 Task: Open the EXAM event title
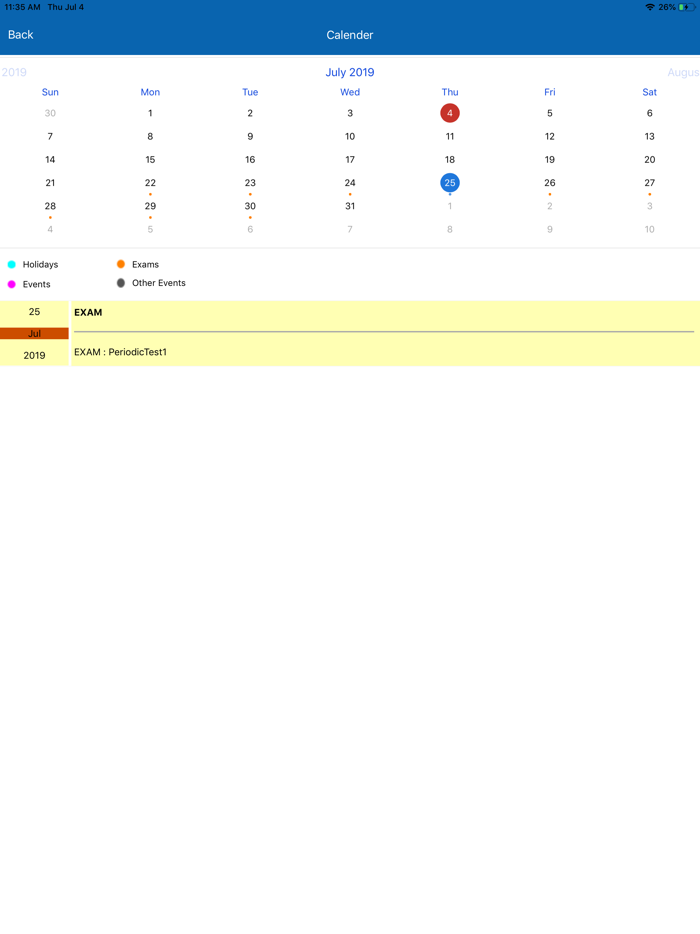(x=88, y=313)
